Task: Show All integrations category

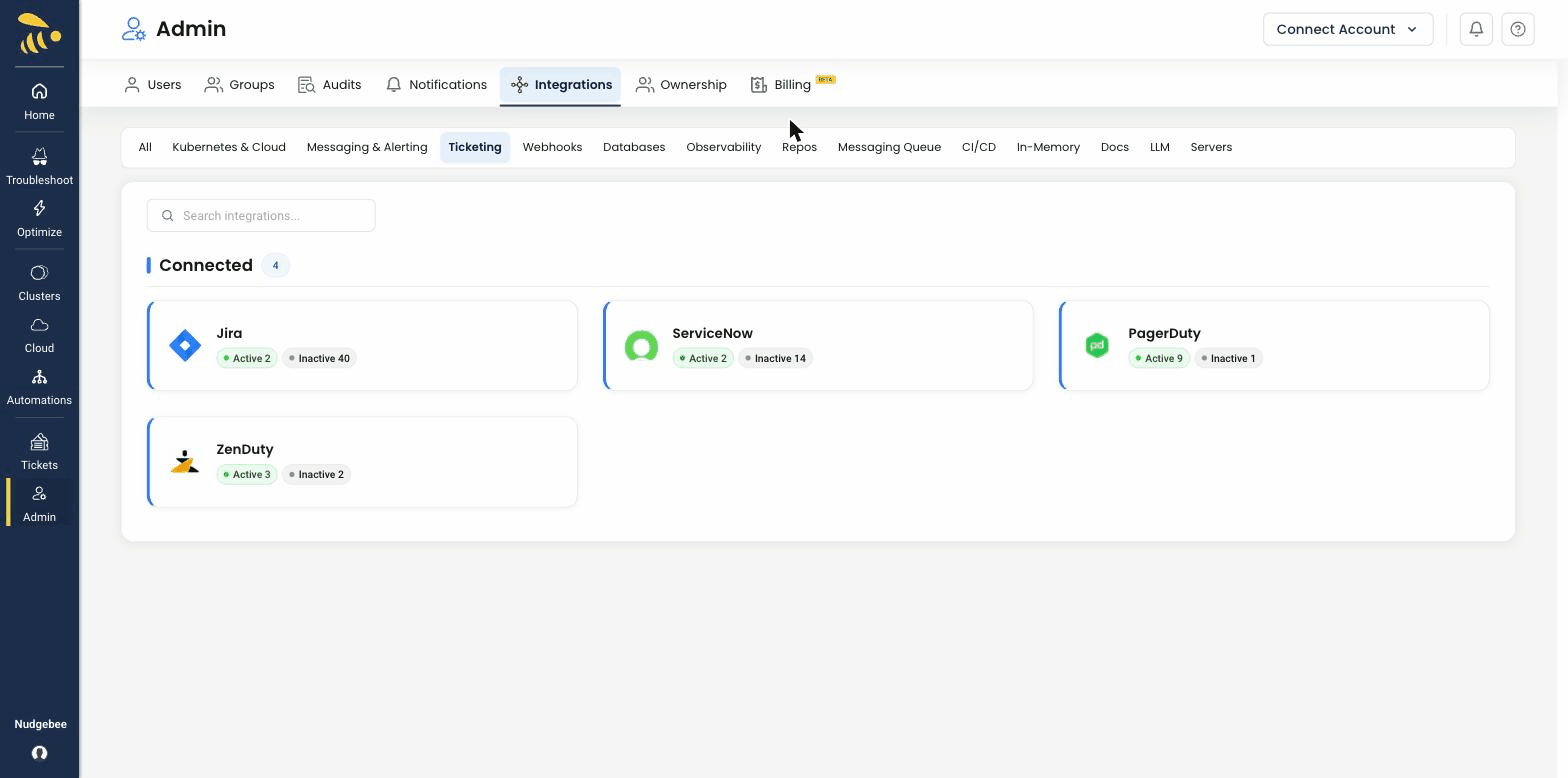Action: click(145, 147)
